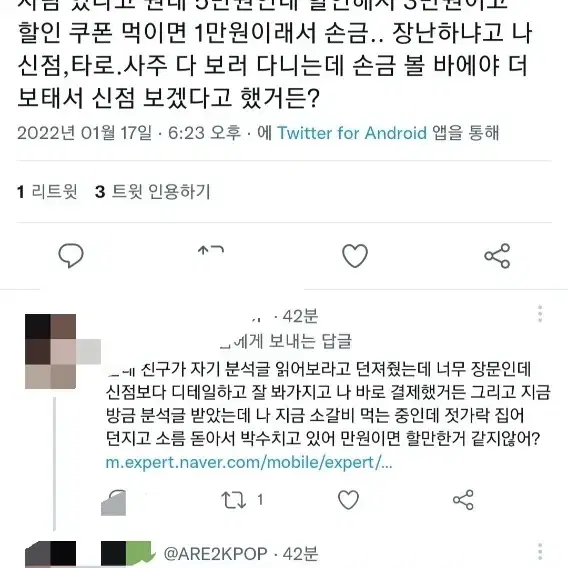Share the first reply via share icon
568x568 pixels.
pos(463,500)
